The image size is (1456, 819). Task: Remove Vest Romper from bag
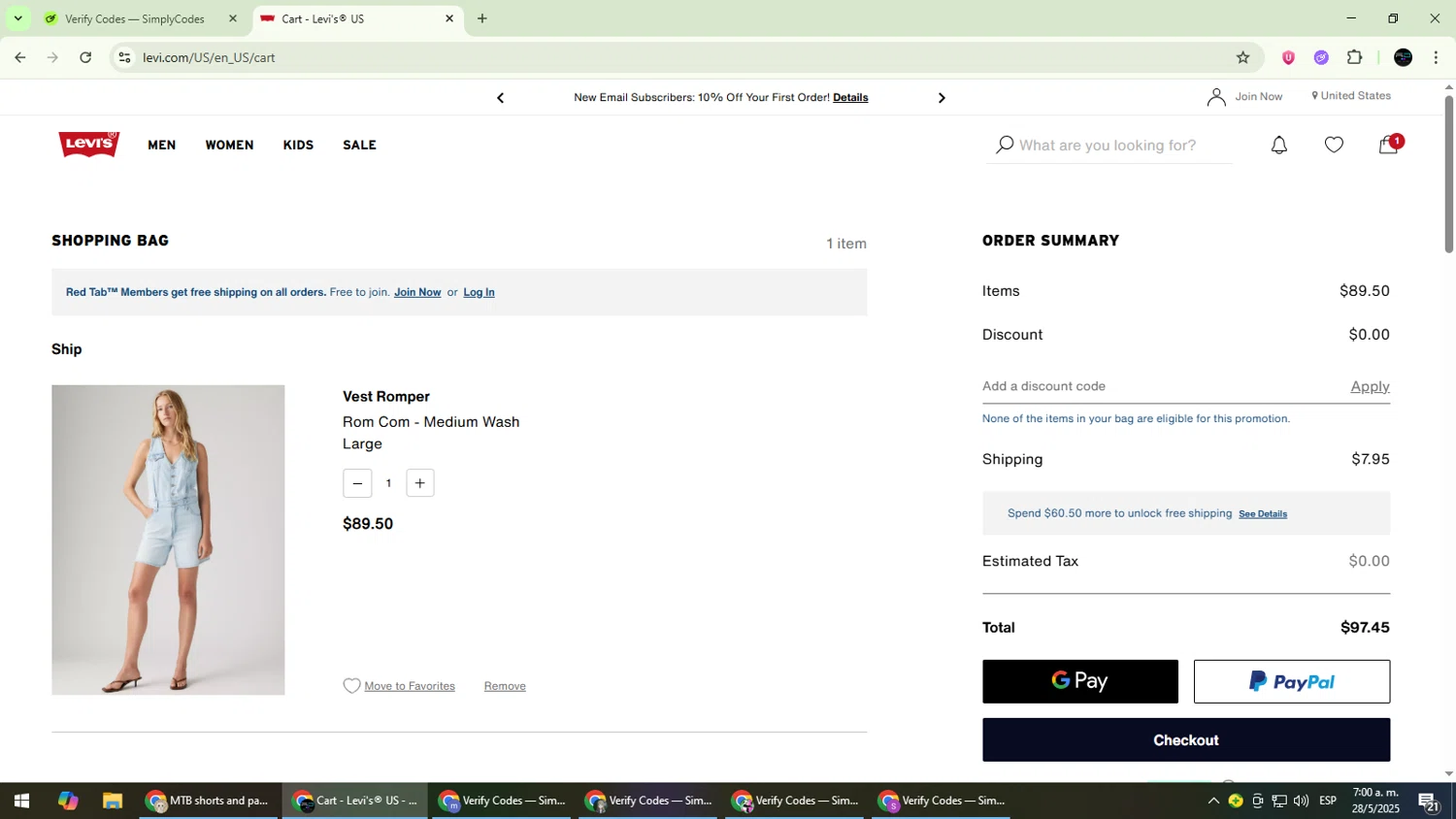[505, 686]
